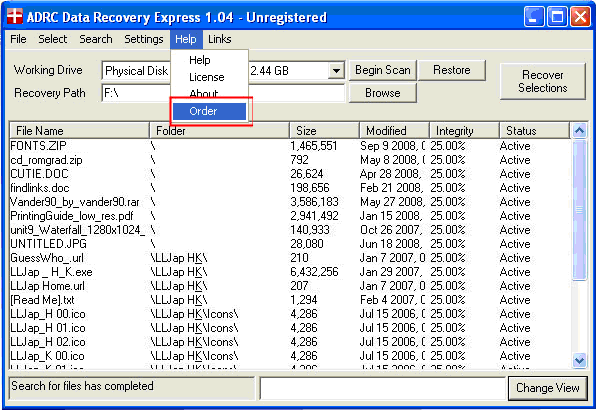Select the LLJap_H 01.ico file row
Viewport: 596px width, 410px height.
coord(290,328)
